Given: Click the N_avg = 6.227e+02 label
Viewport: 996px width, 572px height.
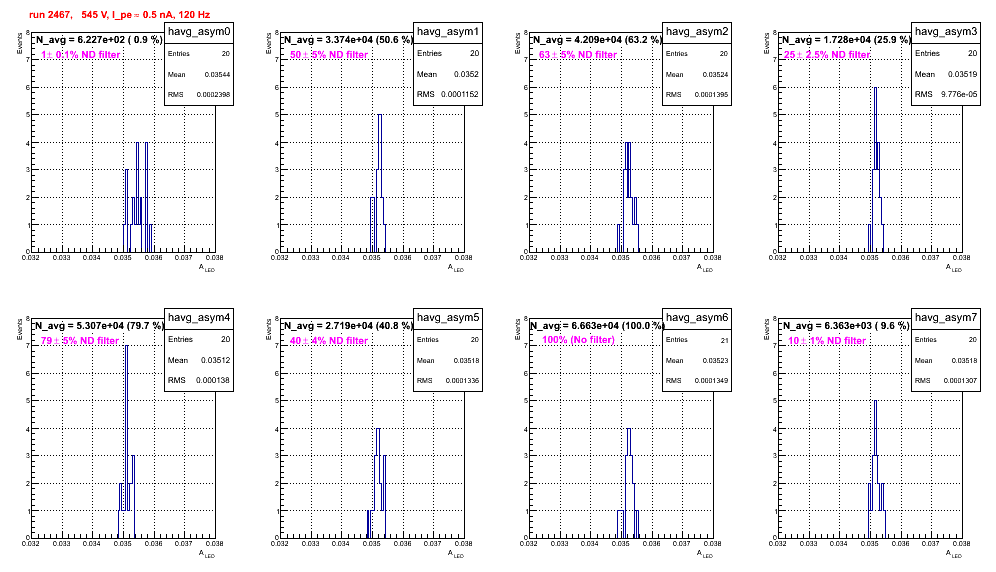Looking at the screenshot, I should pos(98,40).
